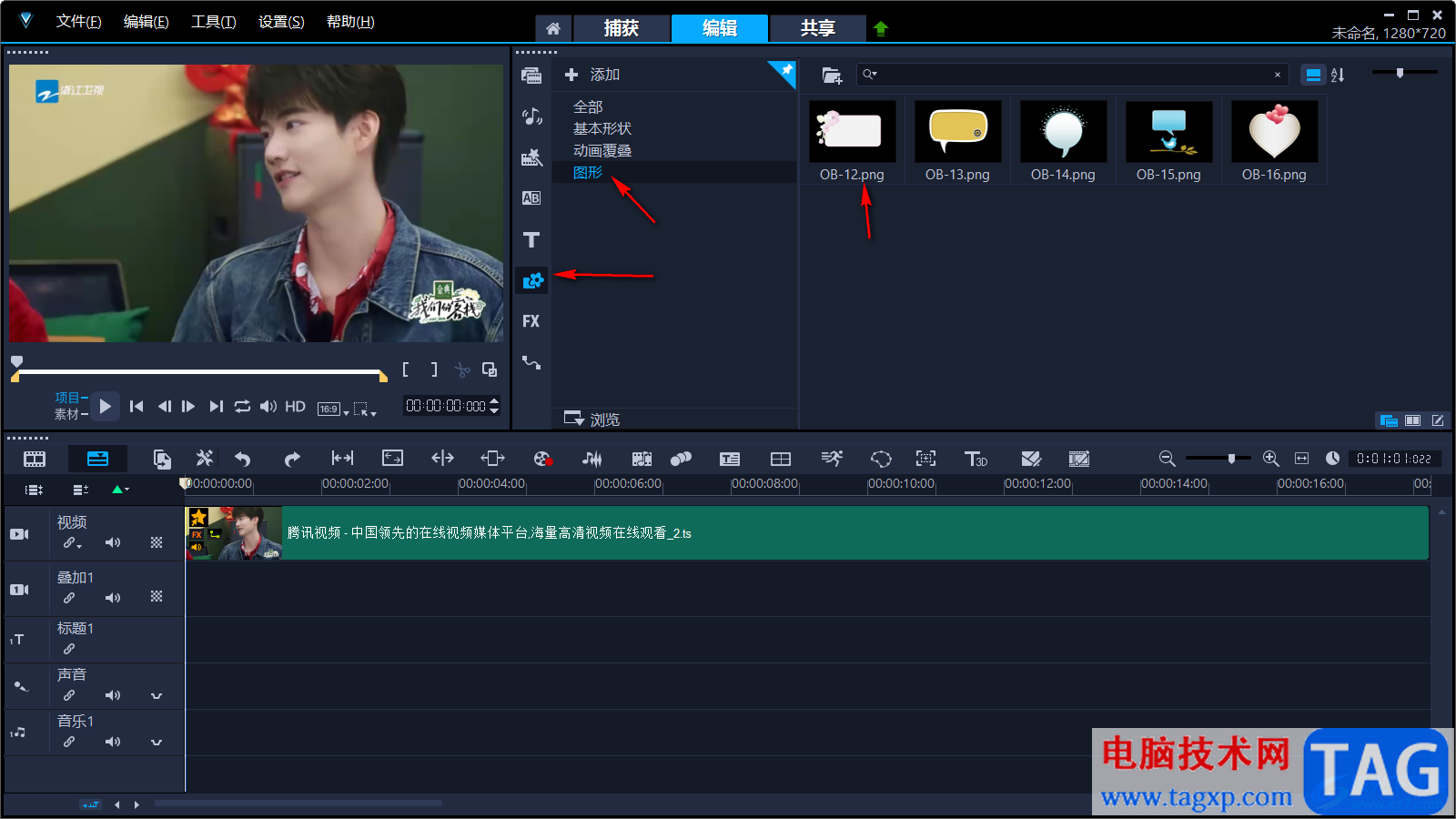Toggle repeat playback

(x=242, y=407)
